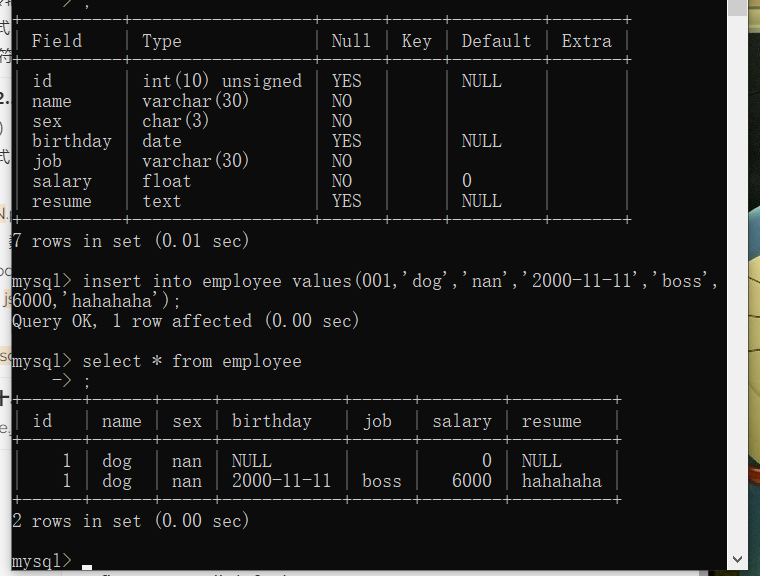This screenshot has width=760, height=576.
Task: Click the 'select * from employee' command
Action: [192, 361]
